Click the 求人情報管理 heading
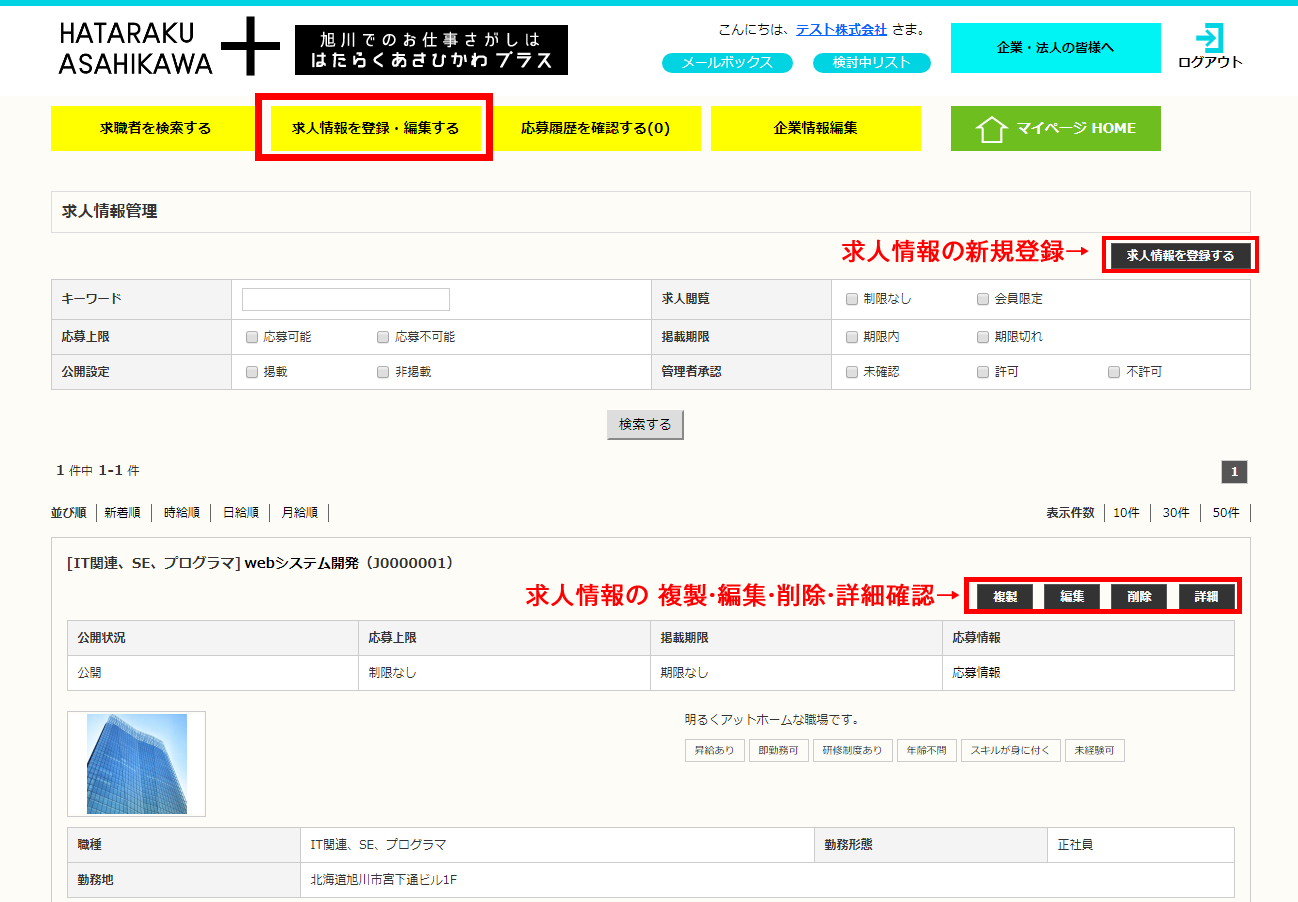This screenshot has height=902, width=1298. pos(110,211)
